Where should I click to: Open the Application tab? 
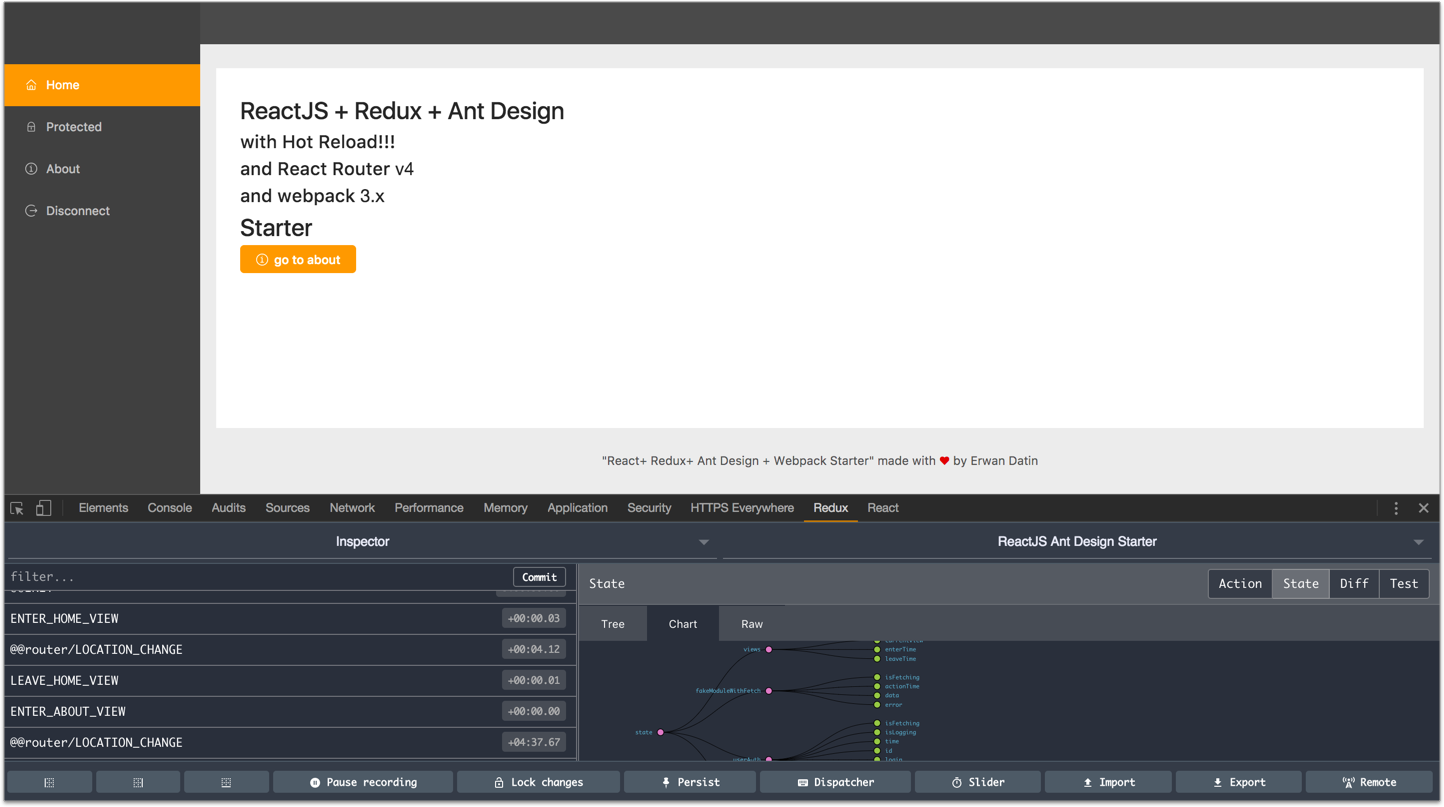[x=577, y=508]
